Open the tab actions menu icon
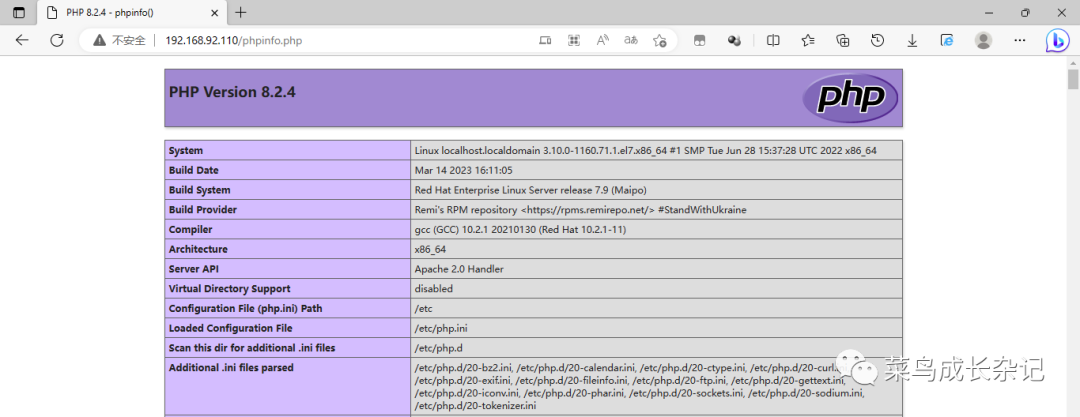The width and height of the screenshot is (1080, 417). tap(19, 12)
